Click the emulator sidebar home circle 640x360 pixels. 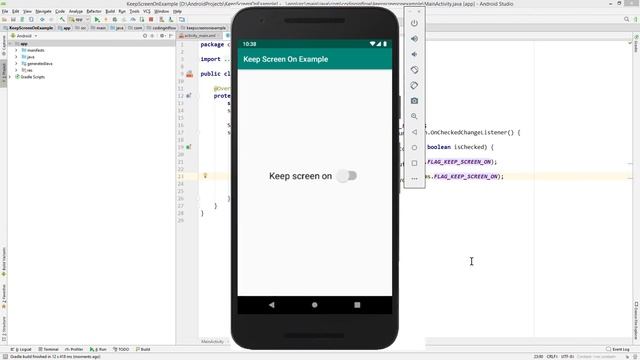(x=414, y=147)
